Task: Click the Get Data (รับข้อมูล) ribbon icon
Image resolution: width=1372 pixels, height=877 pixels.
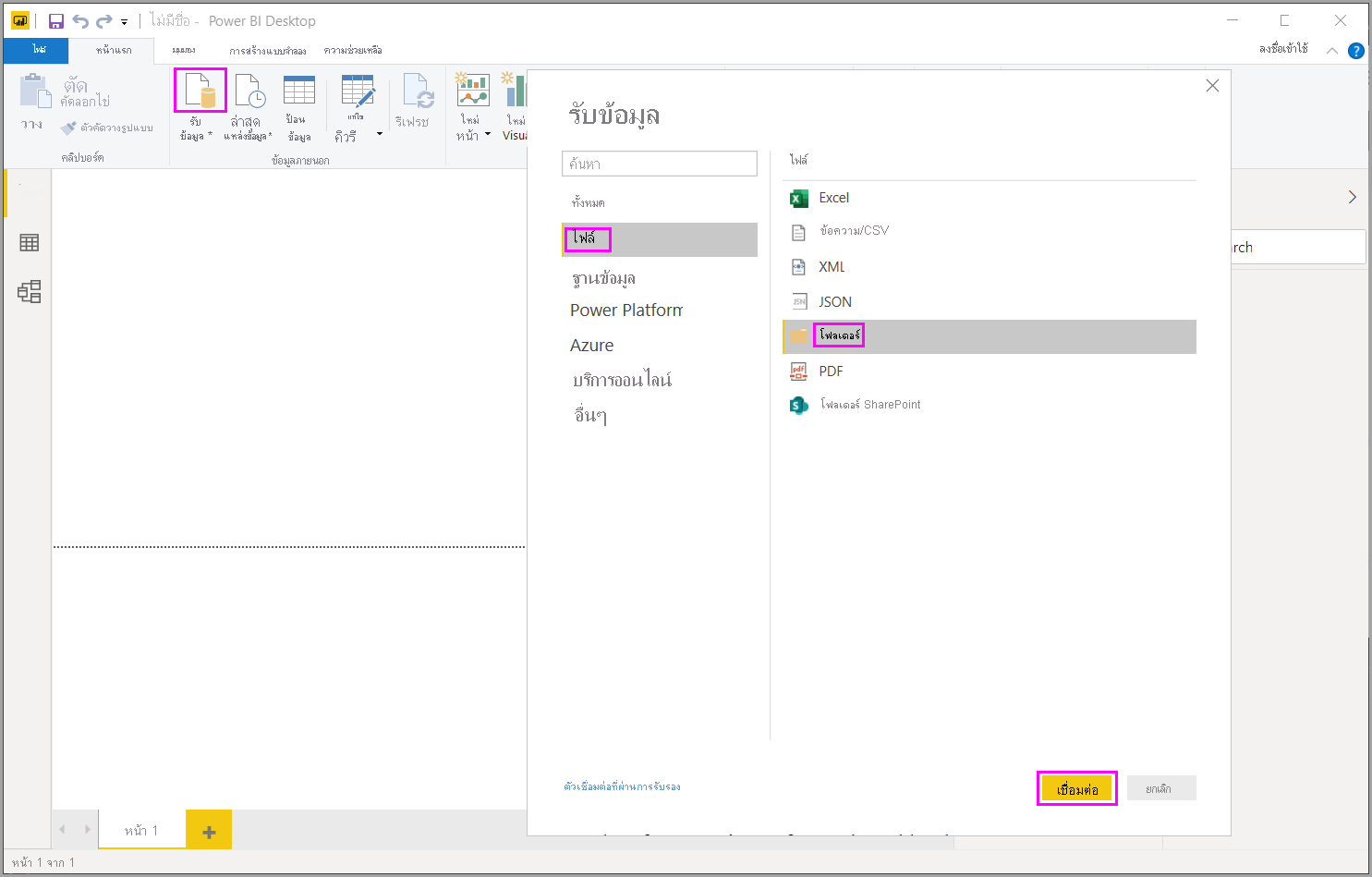Action: point(200,91)
